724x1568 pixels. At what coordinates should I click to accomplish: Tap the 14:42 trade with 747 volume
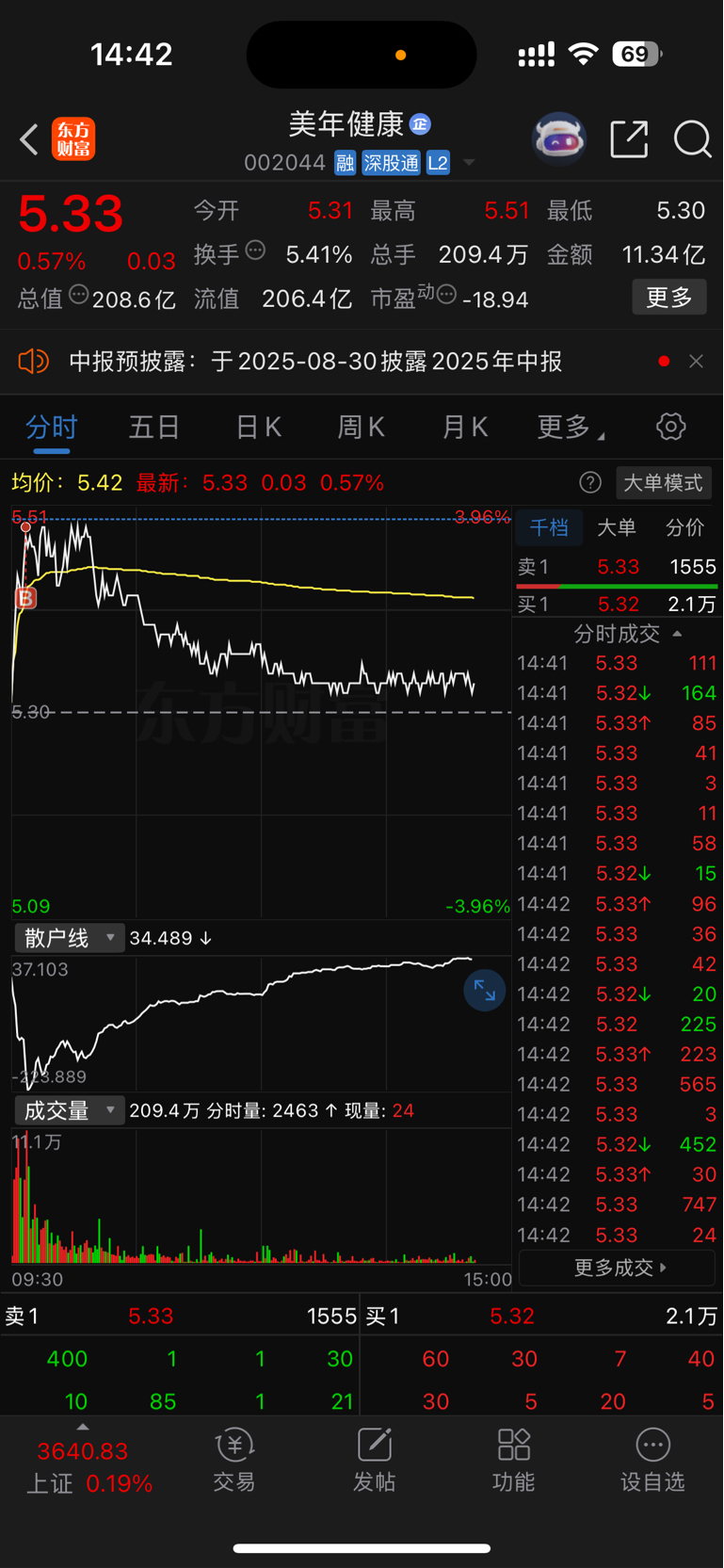tap(617, 1204)
